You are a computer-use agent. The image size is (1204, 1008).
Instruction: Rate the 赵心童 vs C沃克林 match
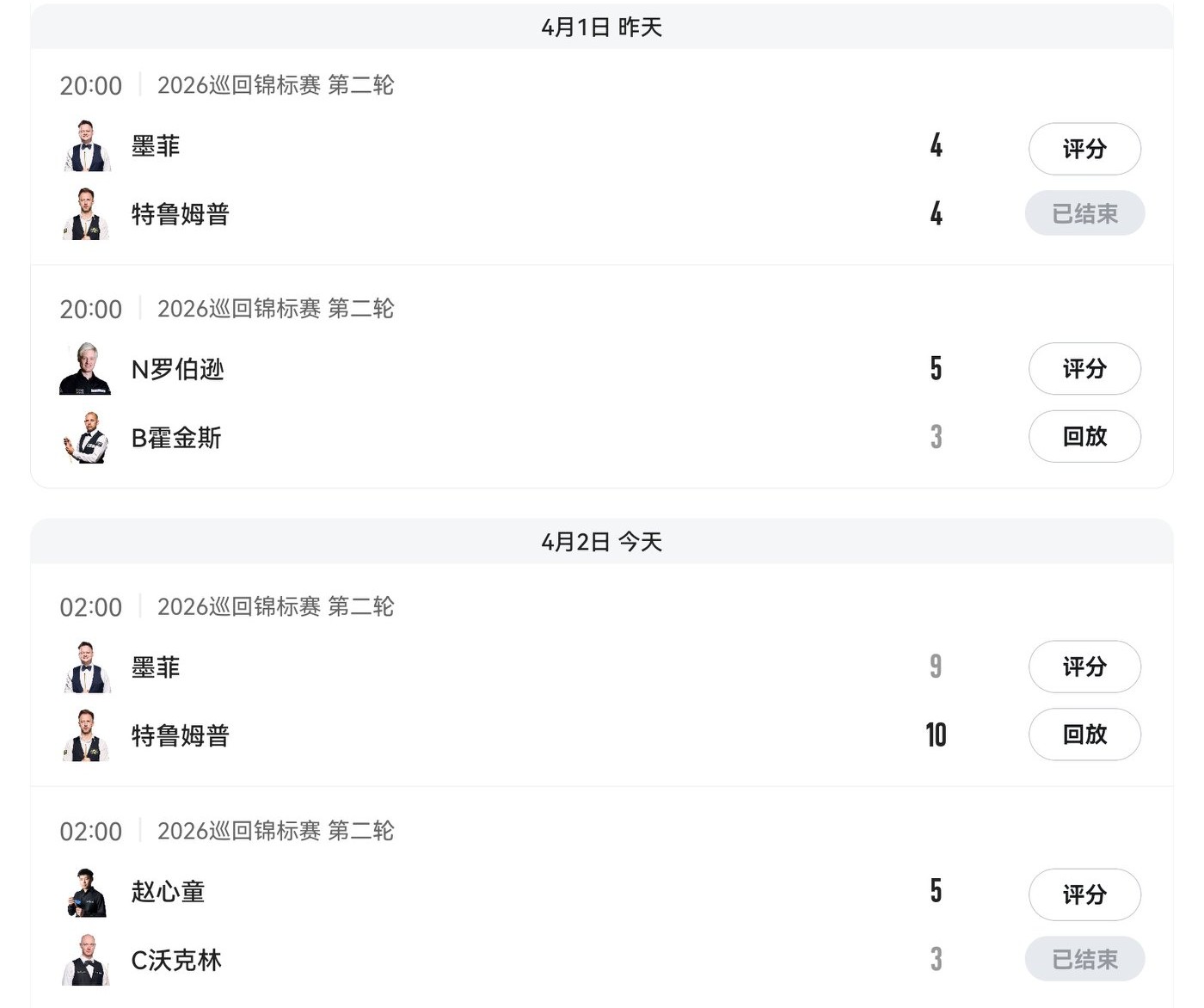[1084, 894]
